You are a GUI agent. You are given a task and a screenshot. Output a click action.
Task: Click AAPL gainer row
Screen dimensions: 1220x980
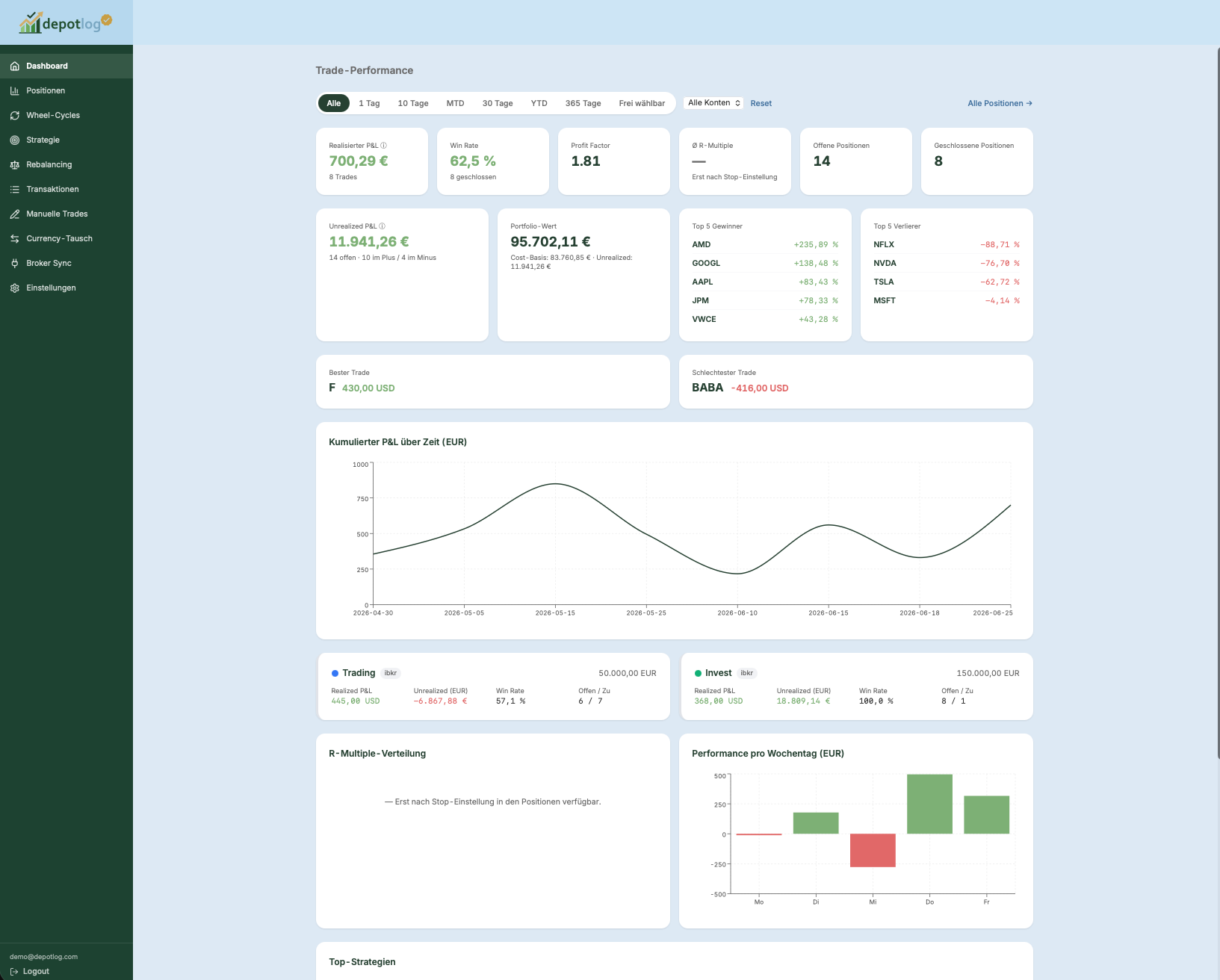765,282
